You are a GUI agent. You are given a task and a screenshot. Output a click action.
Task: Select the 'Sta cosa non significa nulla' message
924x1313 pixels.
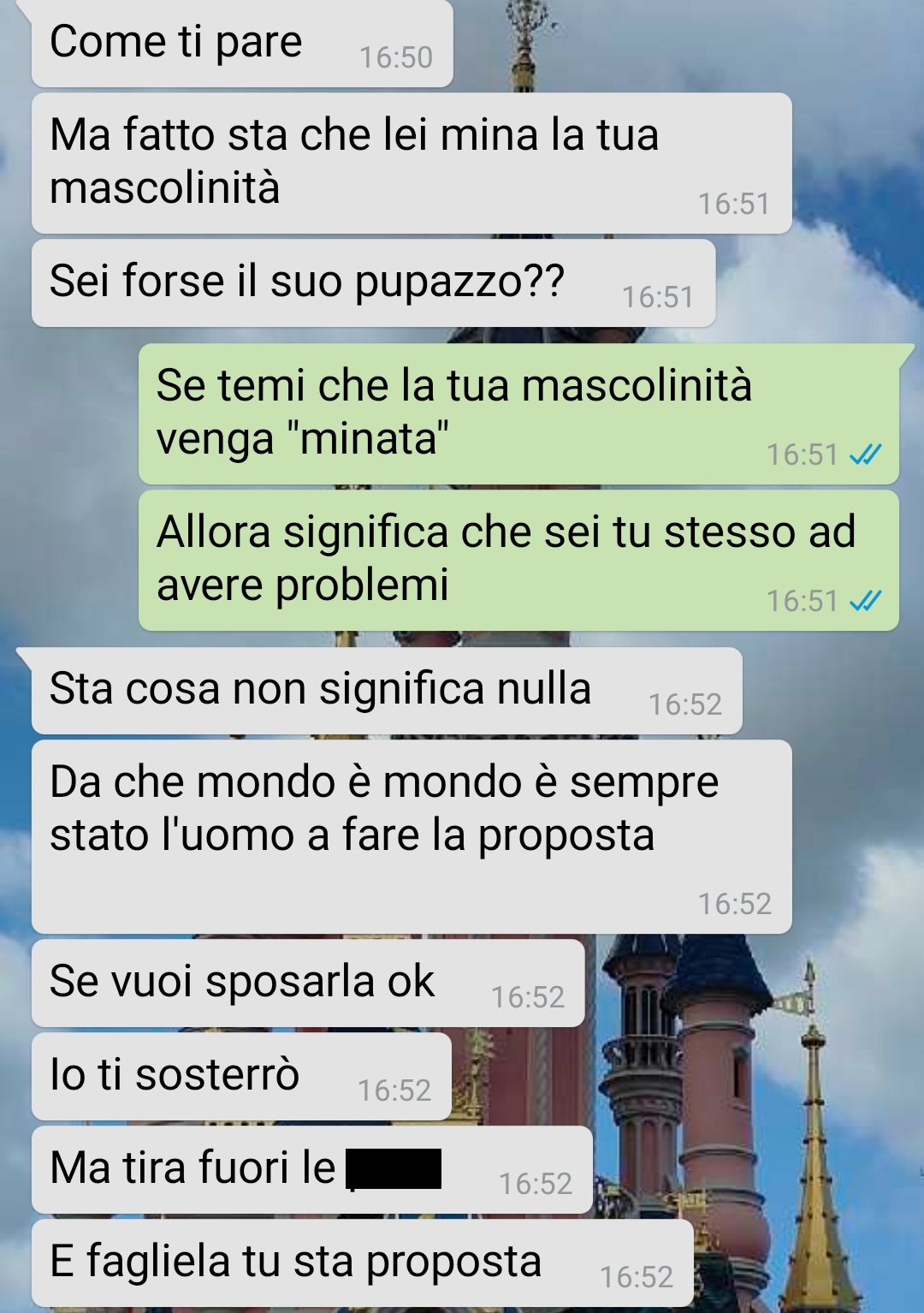[387, 691]
